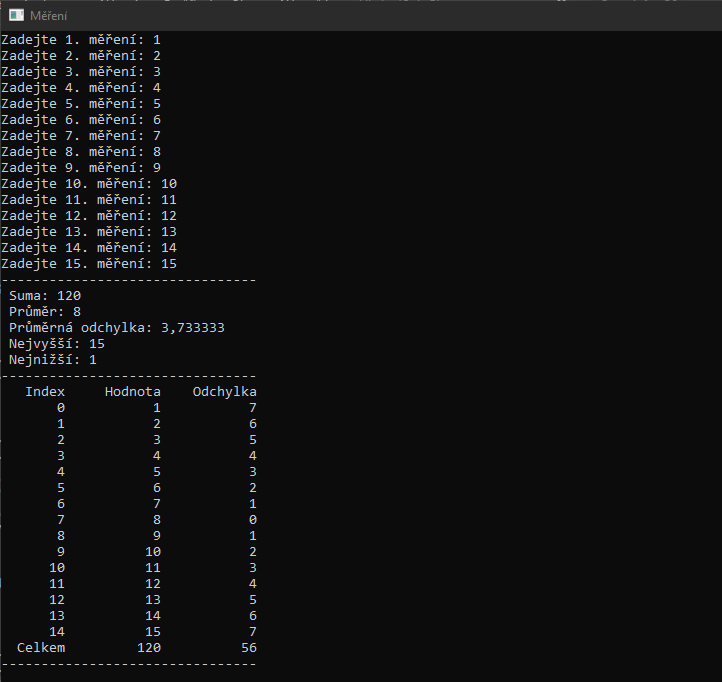Click the 'Odchylka' column header

coord(224,392)
